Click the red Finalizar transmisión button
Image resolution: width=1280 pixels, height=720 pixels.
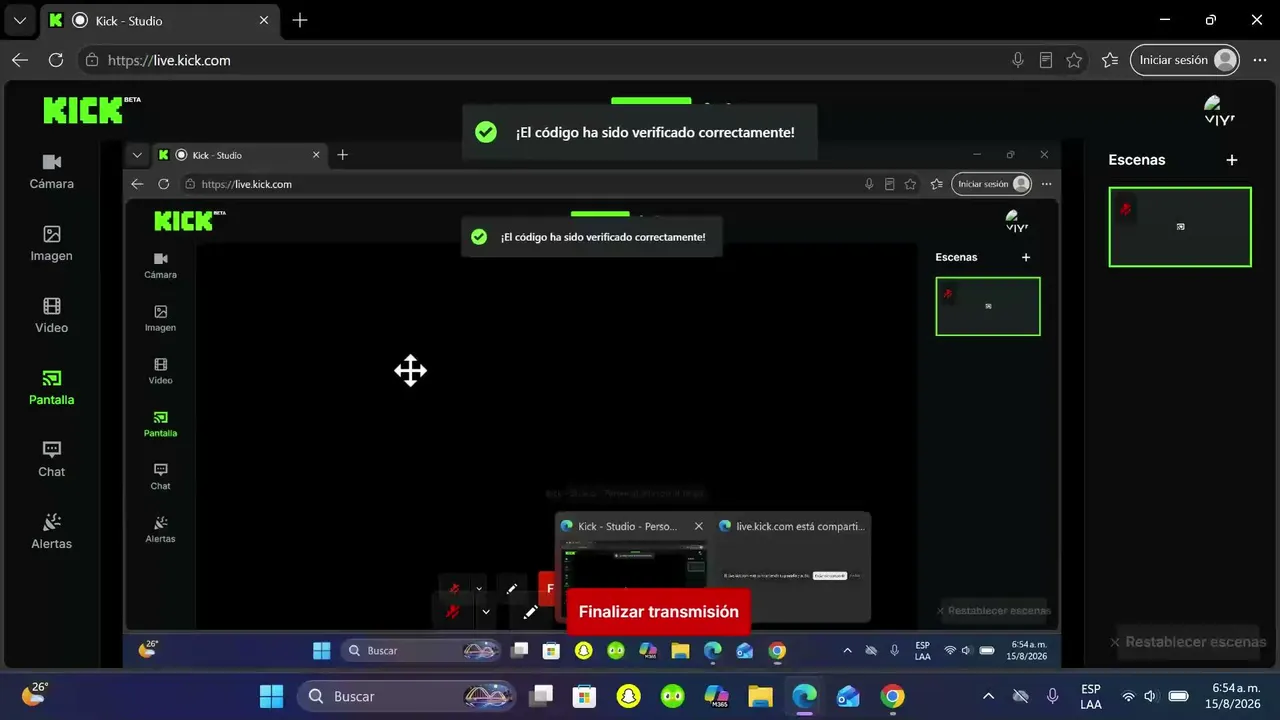[x=658, y=612]
